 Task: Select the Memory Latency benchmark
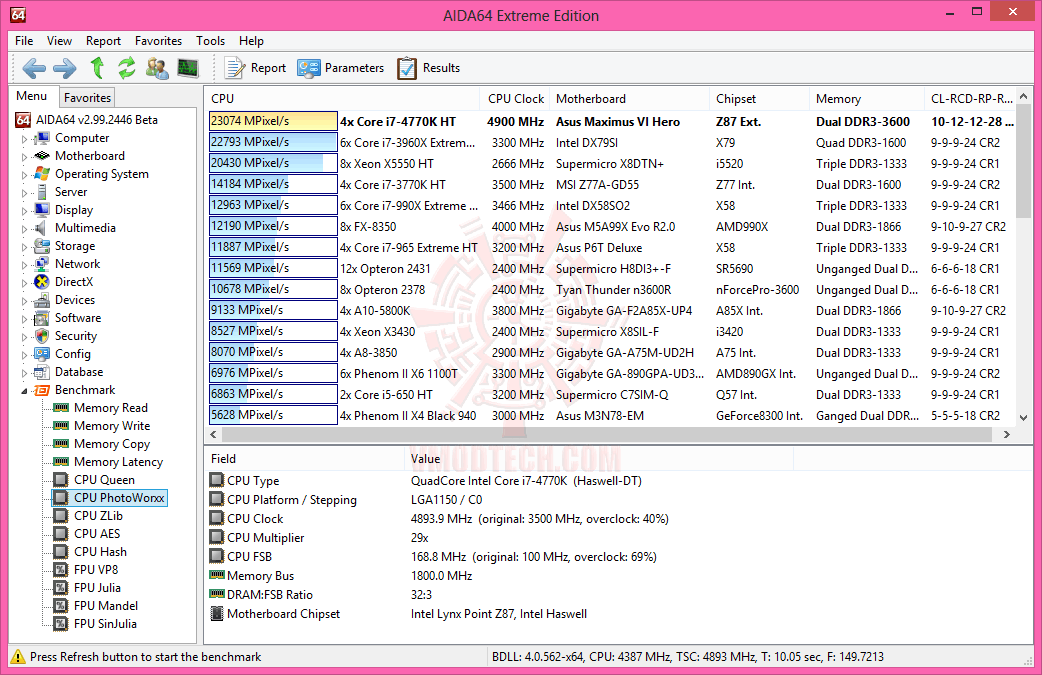pos(118,462)
